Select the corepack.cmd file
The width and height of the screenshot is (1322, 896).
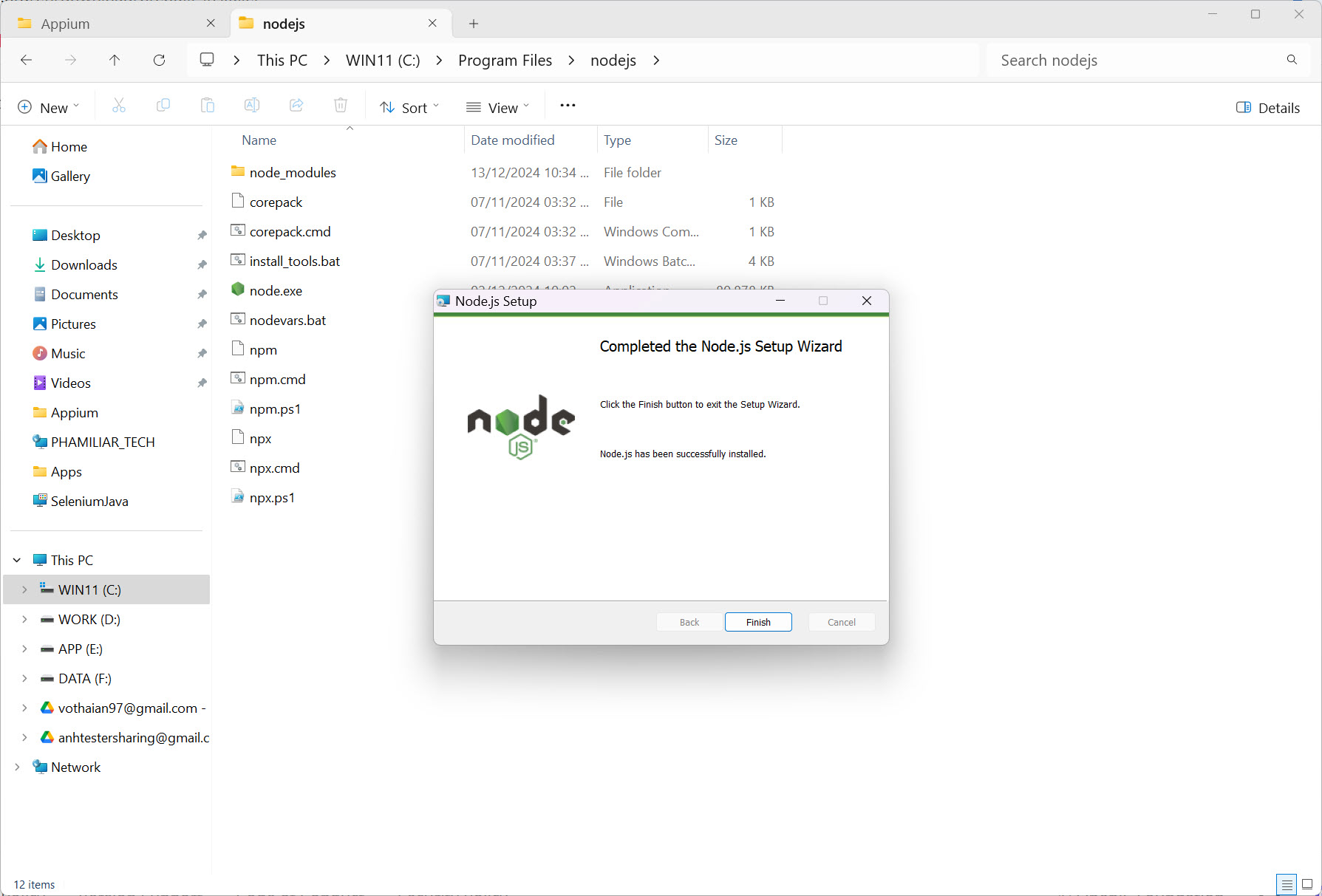(290, 232)
